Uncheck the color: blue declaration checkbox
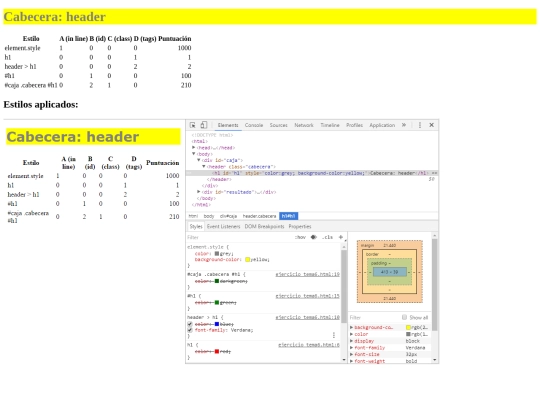Image resolution: width=540 pixels, height=405 pixels. pyautogui.click(x=190, y=324)
